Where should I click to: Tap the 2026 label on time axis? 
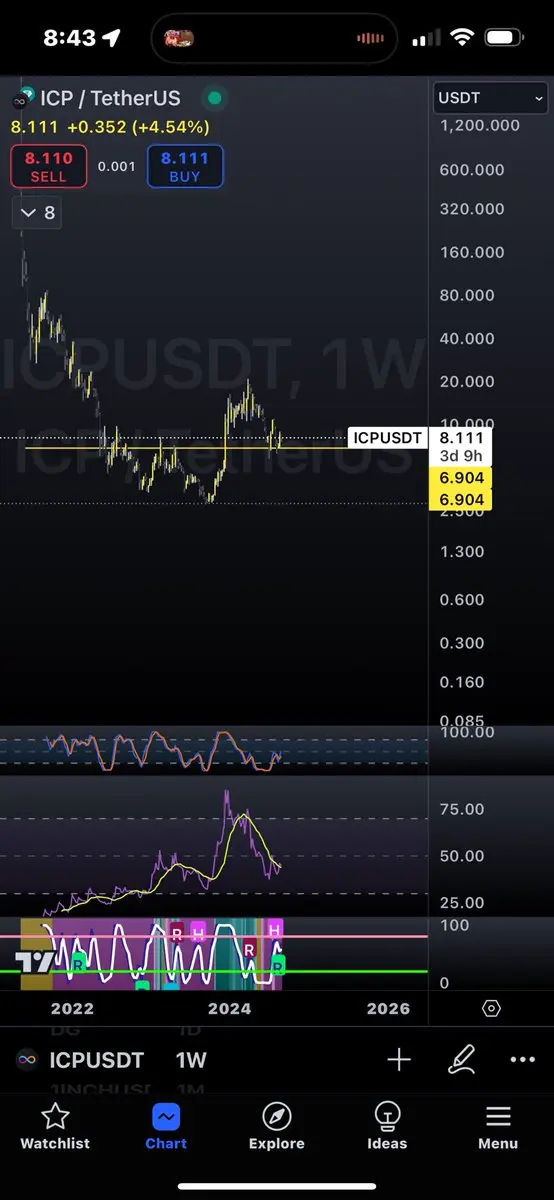[388, 1008]
